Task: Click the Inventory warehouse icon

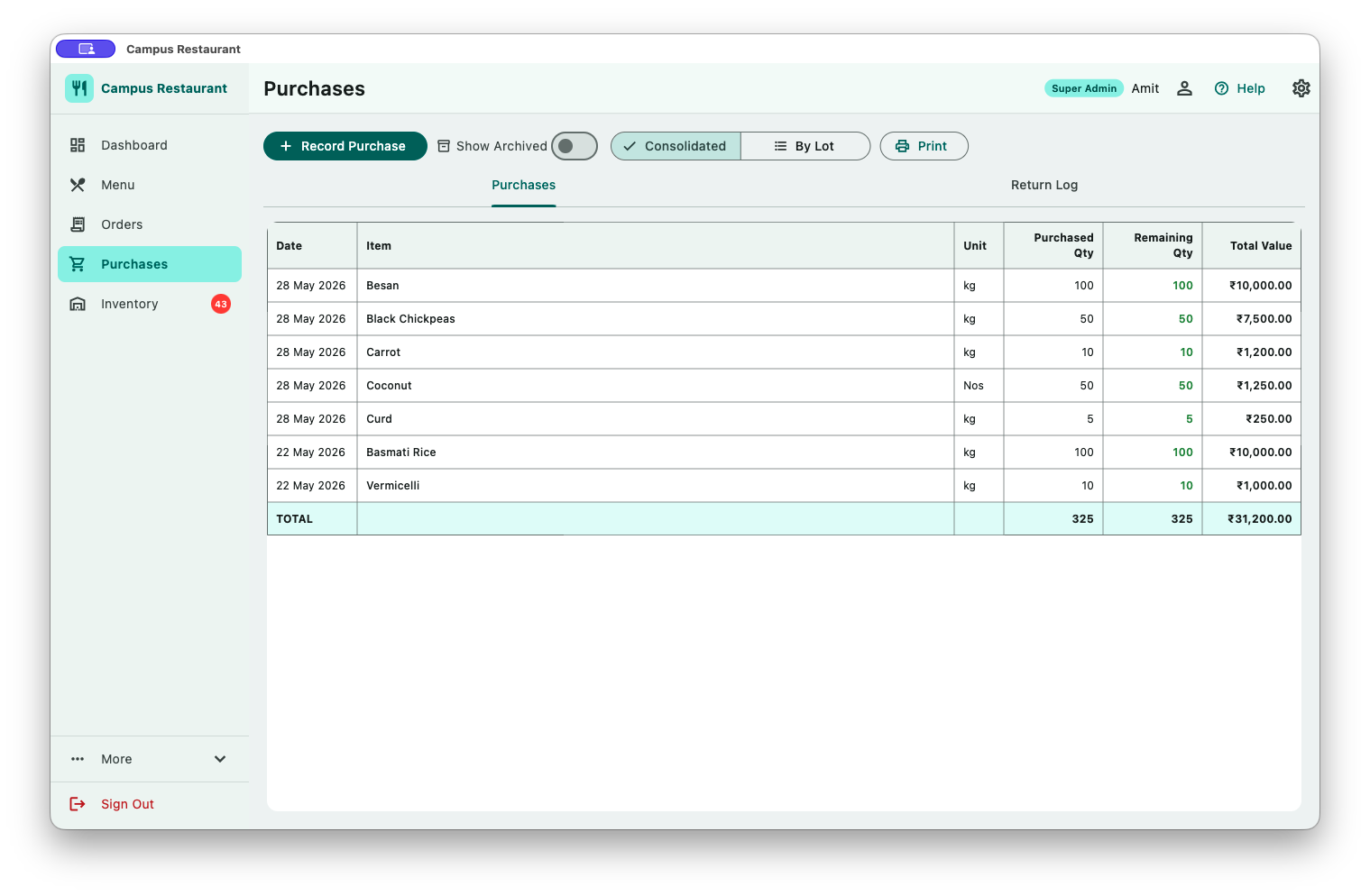Action: coord(78,304)
